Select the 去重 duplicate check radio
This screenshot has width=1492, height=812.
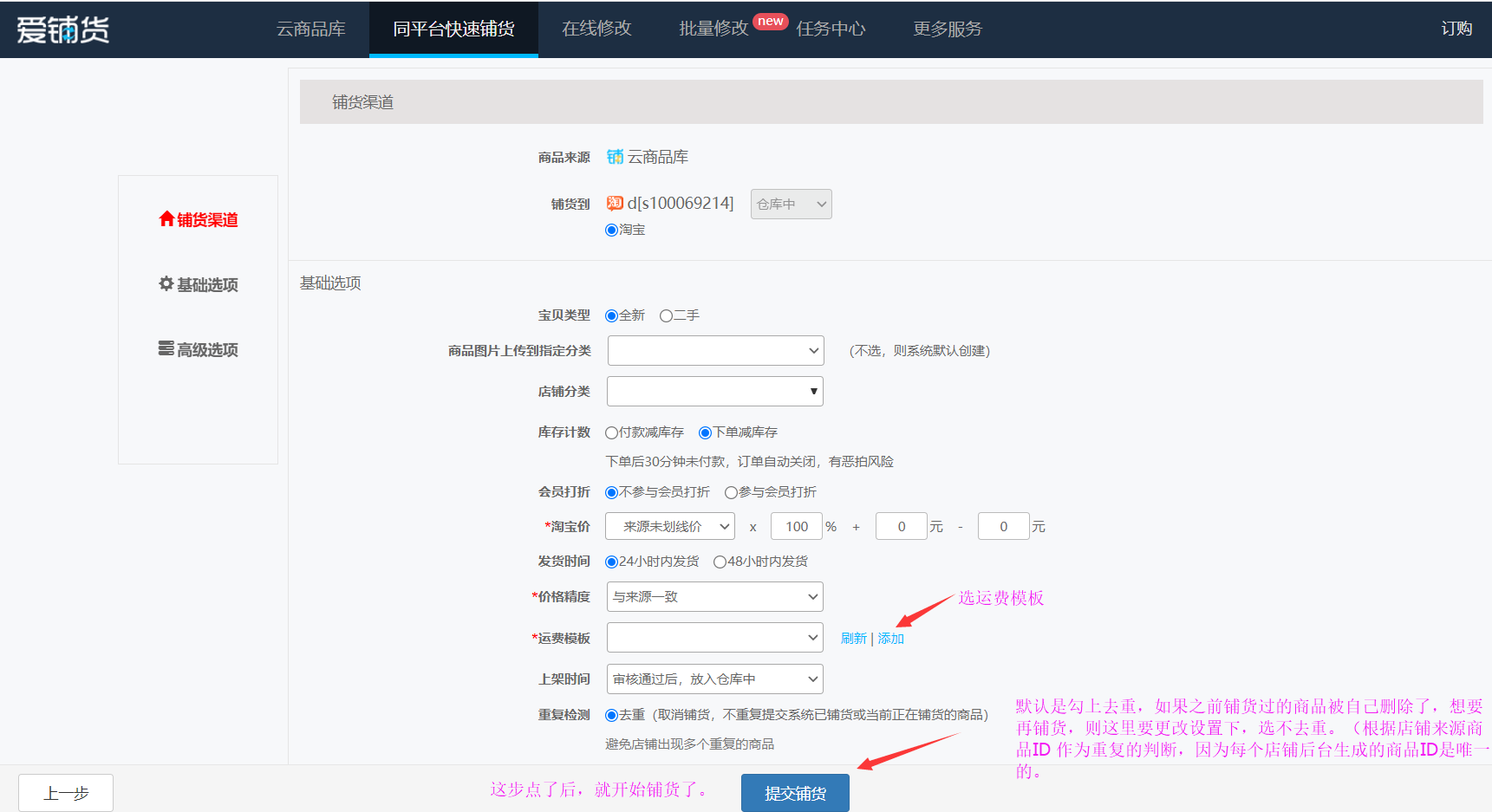pos(611,715)
